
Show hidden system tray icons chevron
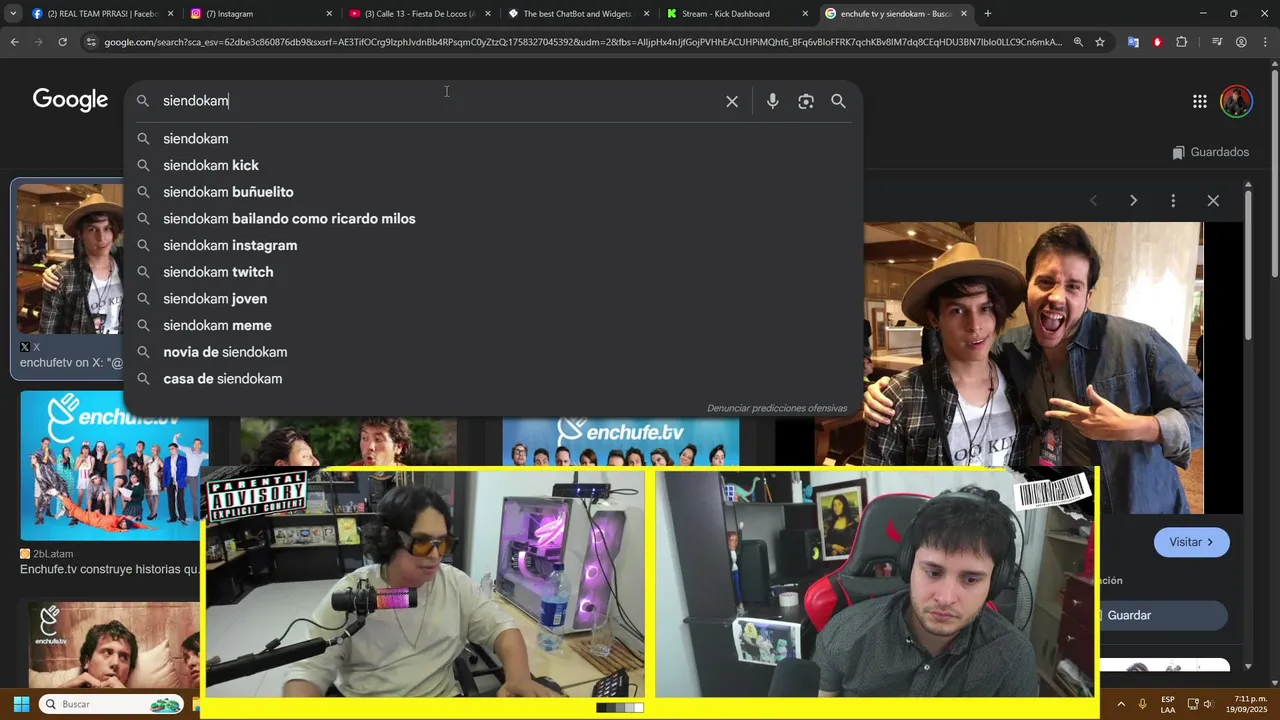pyautogui.click(x=1120, y=704)
